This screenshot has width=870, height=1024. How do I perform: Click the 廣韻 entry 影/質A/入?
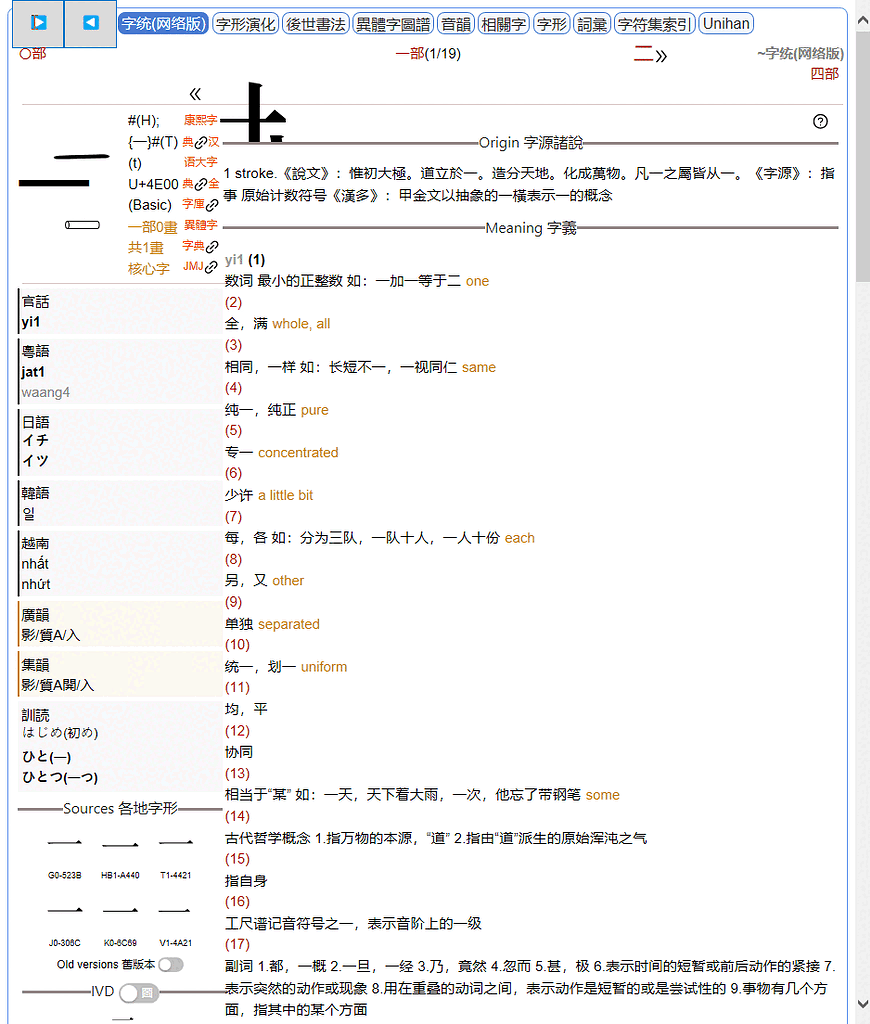pos(50,635)
